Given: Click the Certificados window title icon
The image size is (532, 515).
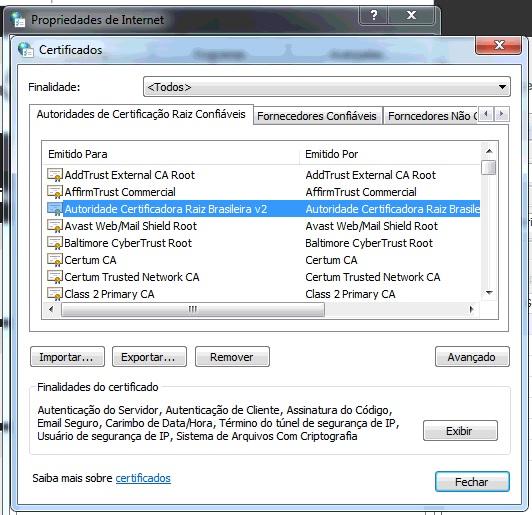Looking at the screenshot, I should (x=26, y=50).
